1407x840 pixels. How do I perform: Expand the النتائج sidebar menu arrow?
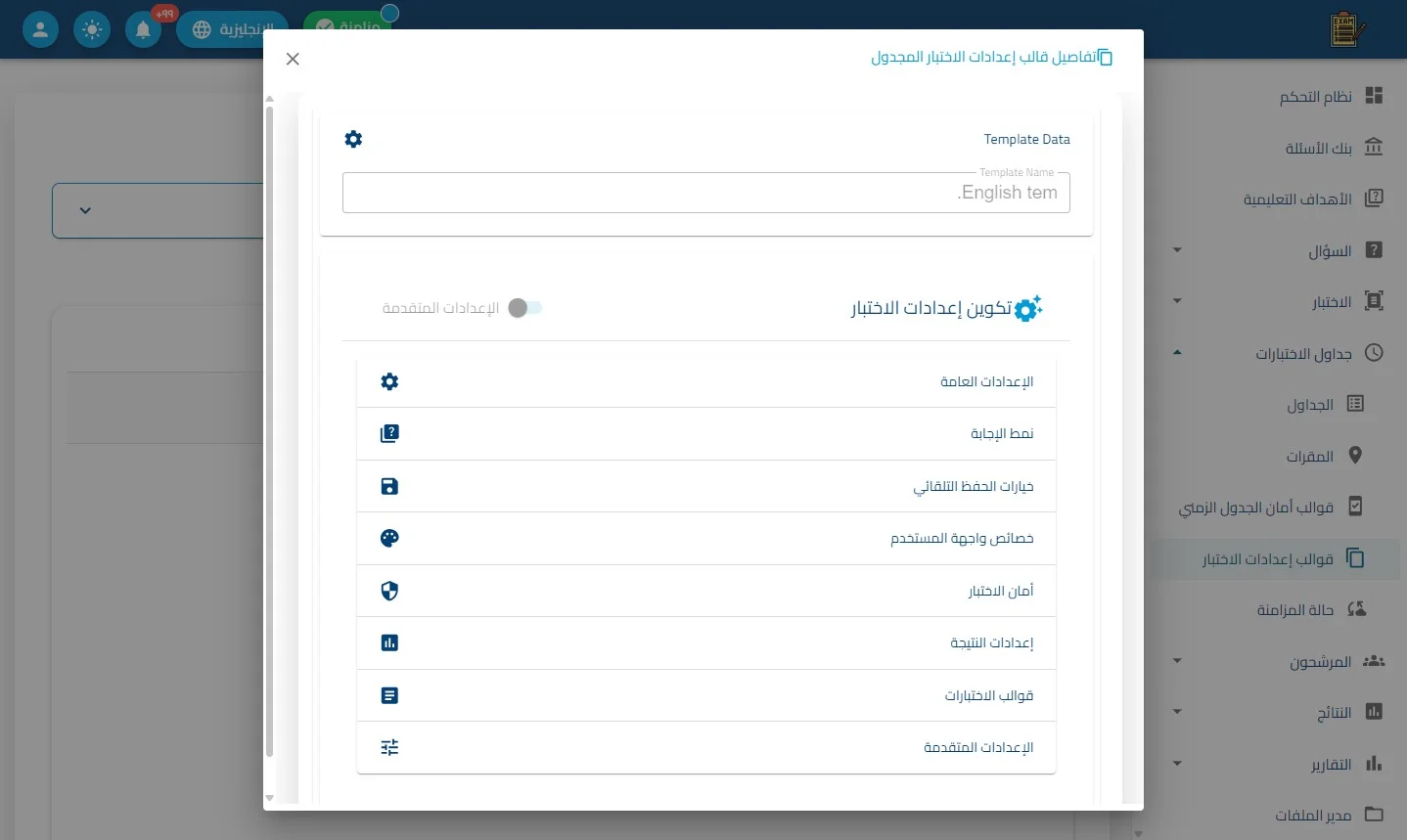pos(1177,712)
